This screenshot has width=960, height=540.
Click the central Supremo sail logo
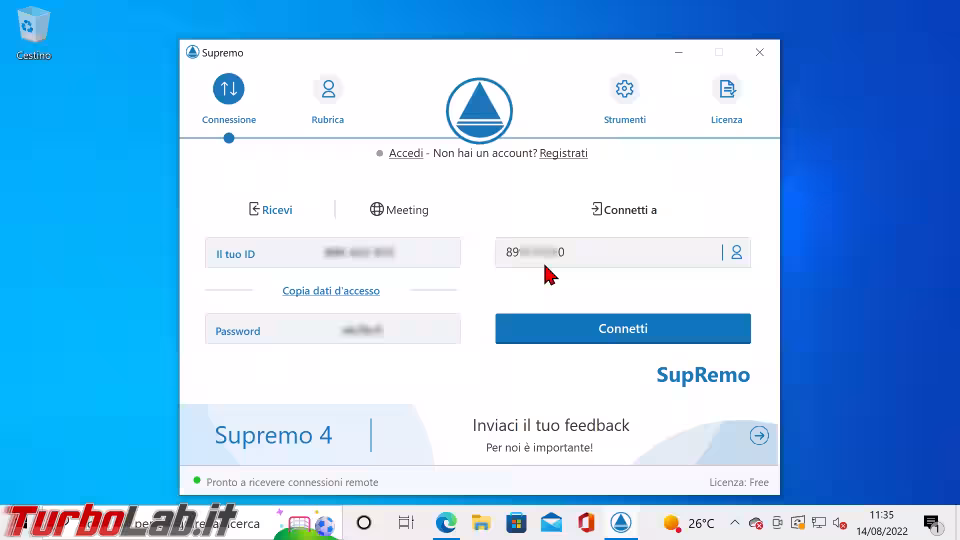tap(479, 111)
